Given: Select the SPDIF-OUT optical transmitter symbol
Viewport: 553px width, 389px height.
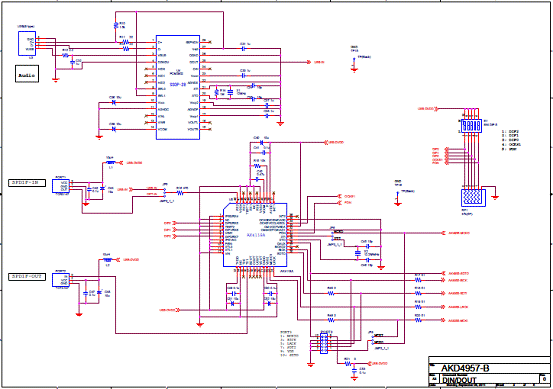Looking at the screenshot, I should [61, 280].
